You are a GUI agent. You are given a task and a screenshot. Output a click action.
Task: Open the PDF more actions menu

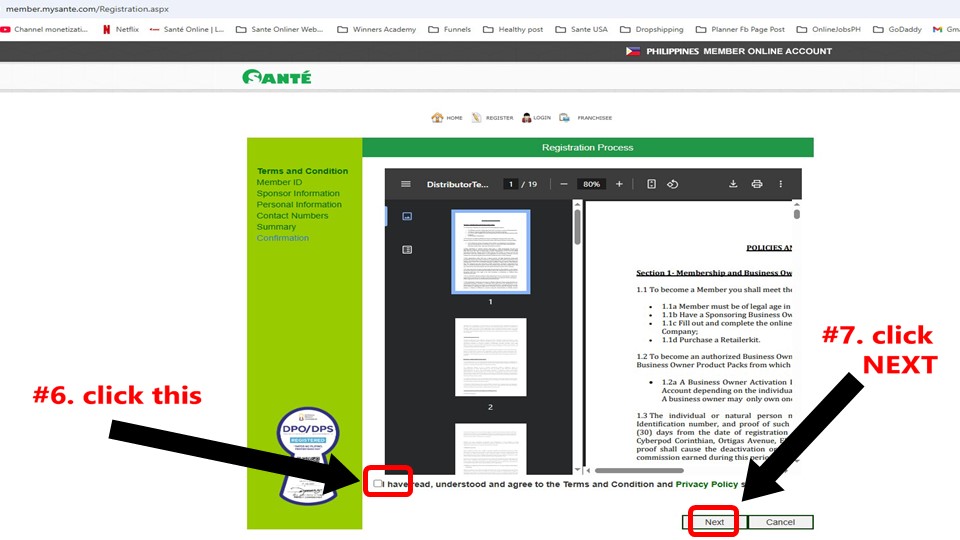point(781,184)
